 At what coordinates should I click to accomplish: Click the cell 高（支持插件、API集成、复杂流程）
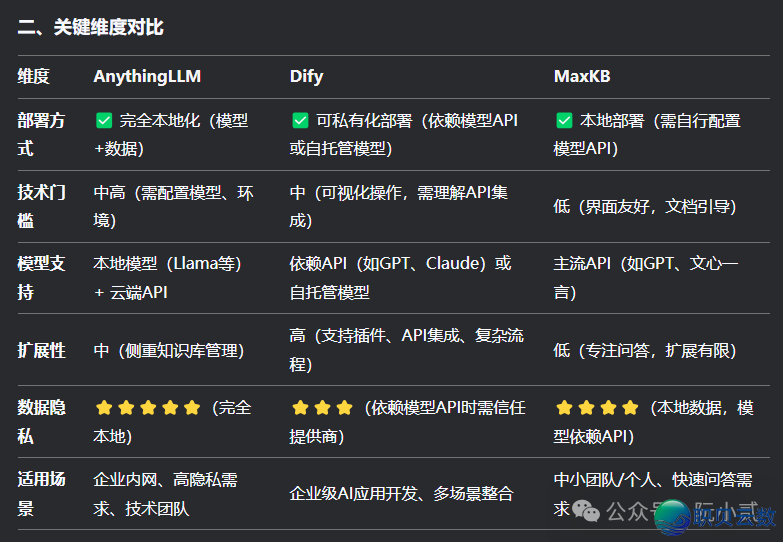click(x=406, y=350)
